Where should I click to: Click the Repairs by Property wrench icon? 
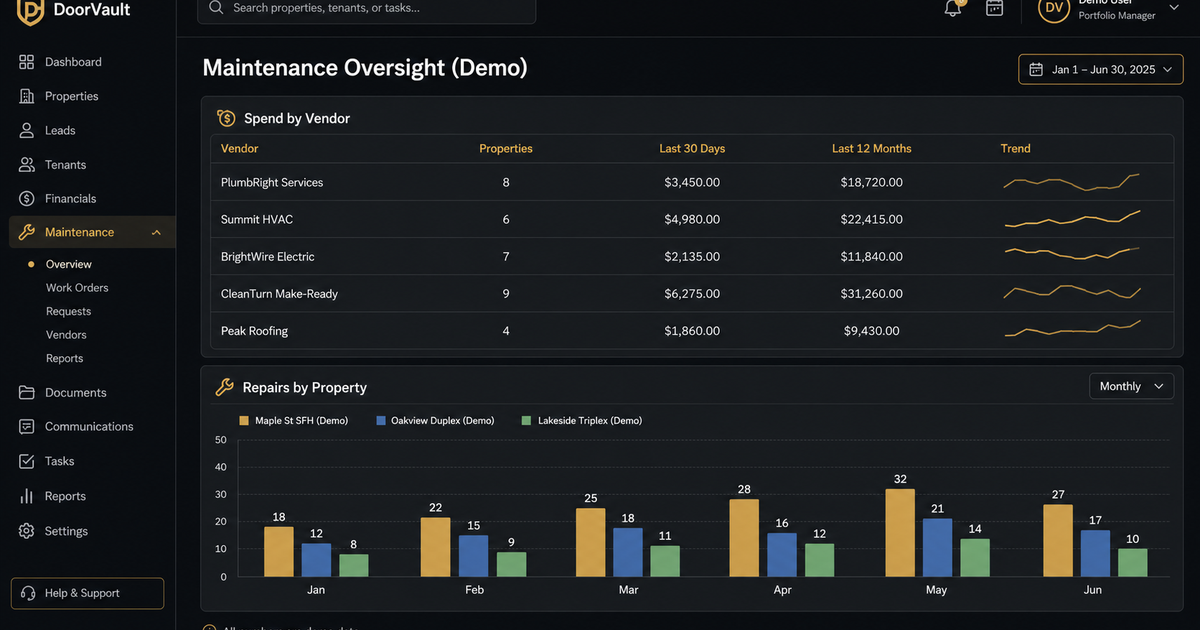(x=225, y=387)
